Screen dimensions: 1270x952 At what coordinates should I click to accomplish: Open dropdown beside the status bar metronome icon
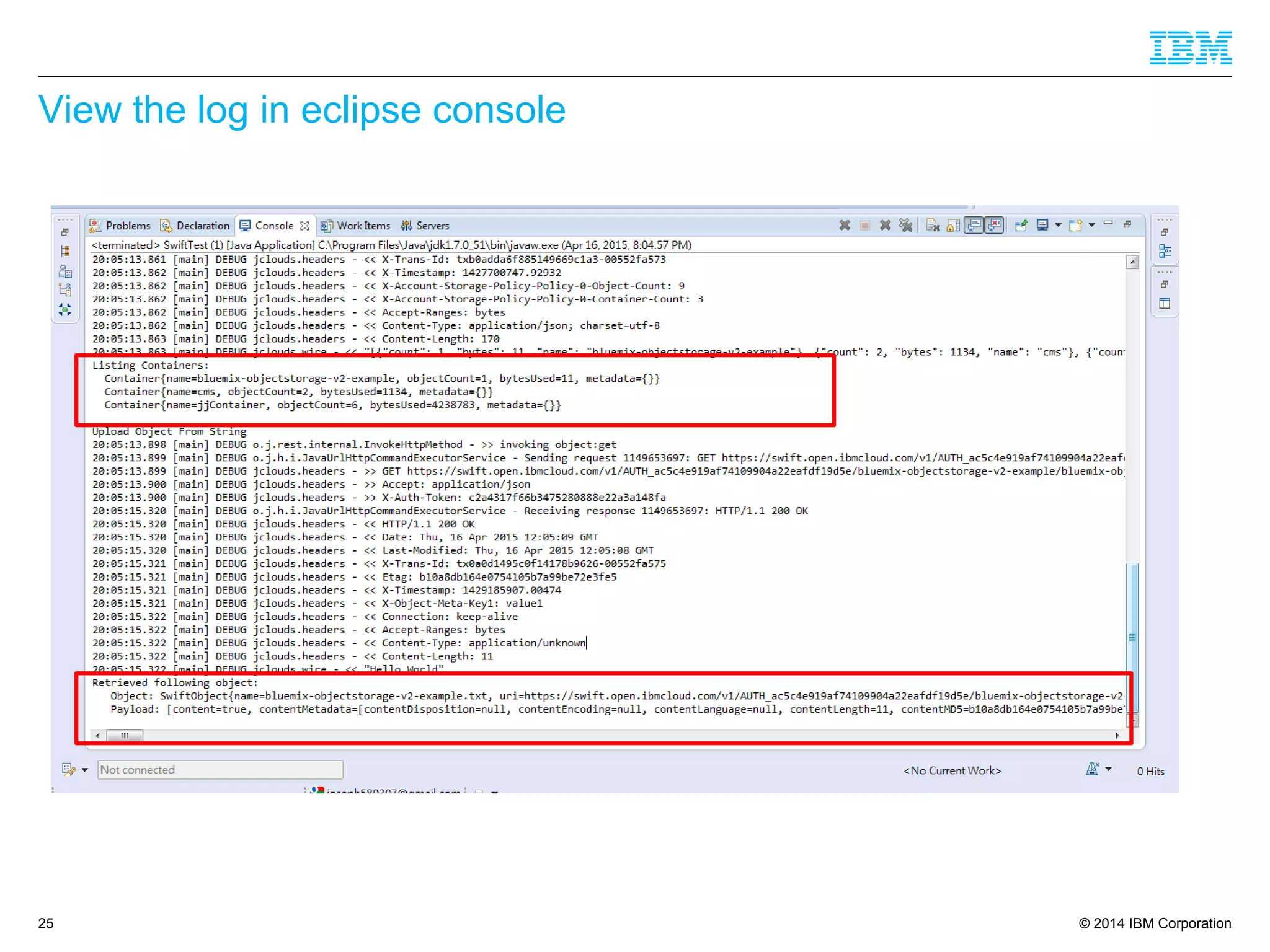[1109, 769]
